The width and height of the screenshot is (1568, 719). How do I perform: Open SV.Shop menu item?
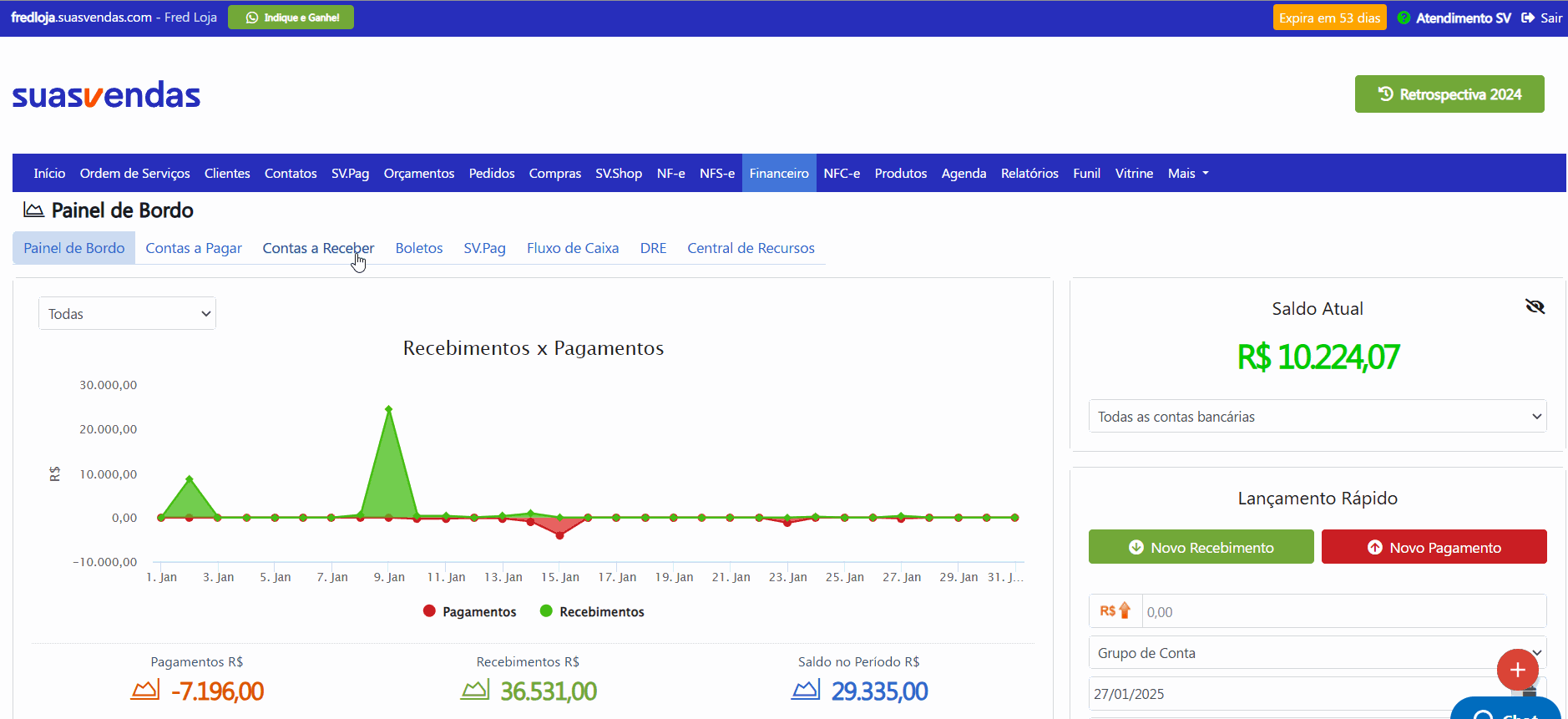(619, 173)
